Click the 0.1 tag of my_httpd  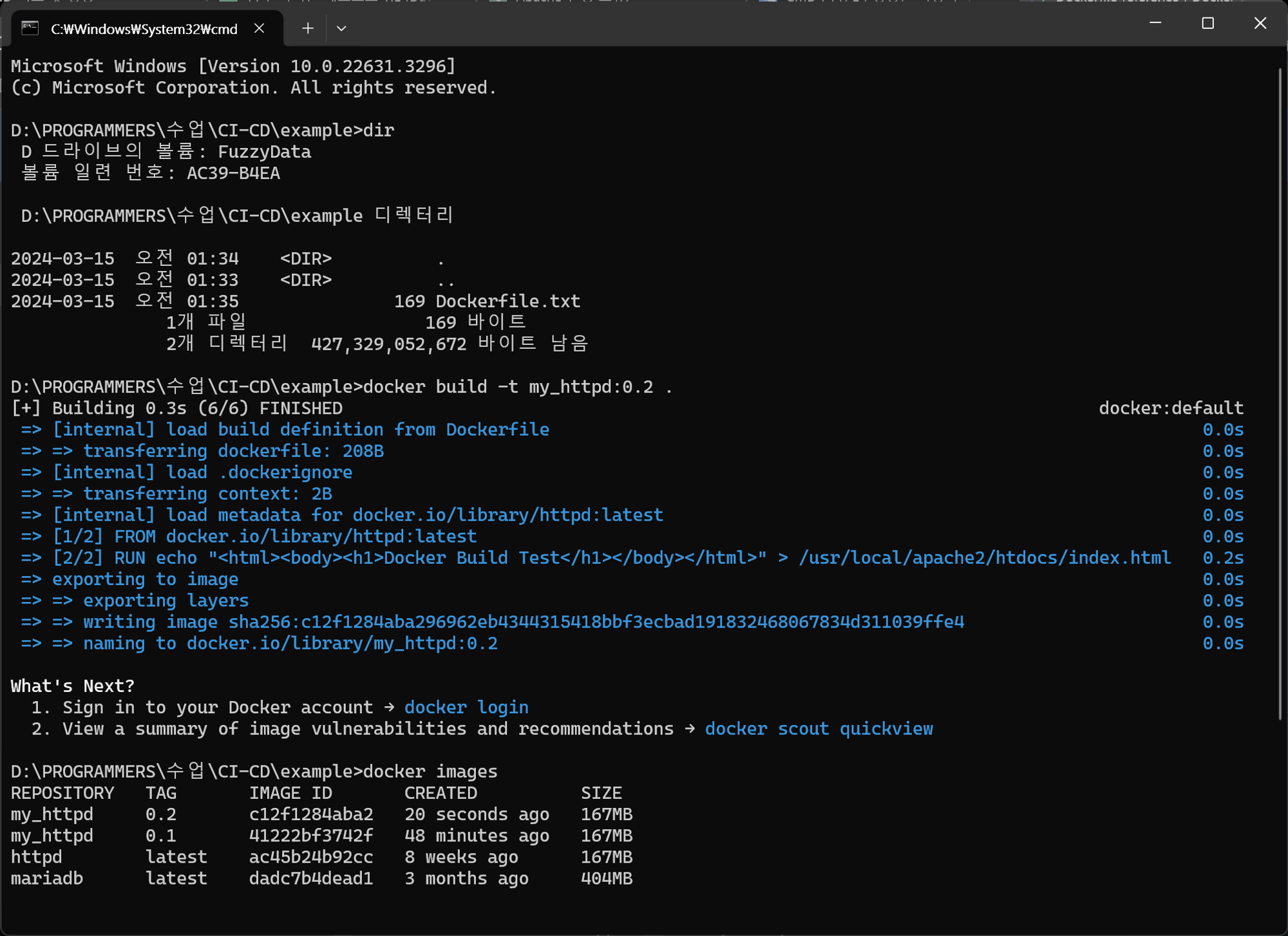161,836
